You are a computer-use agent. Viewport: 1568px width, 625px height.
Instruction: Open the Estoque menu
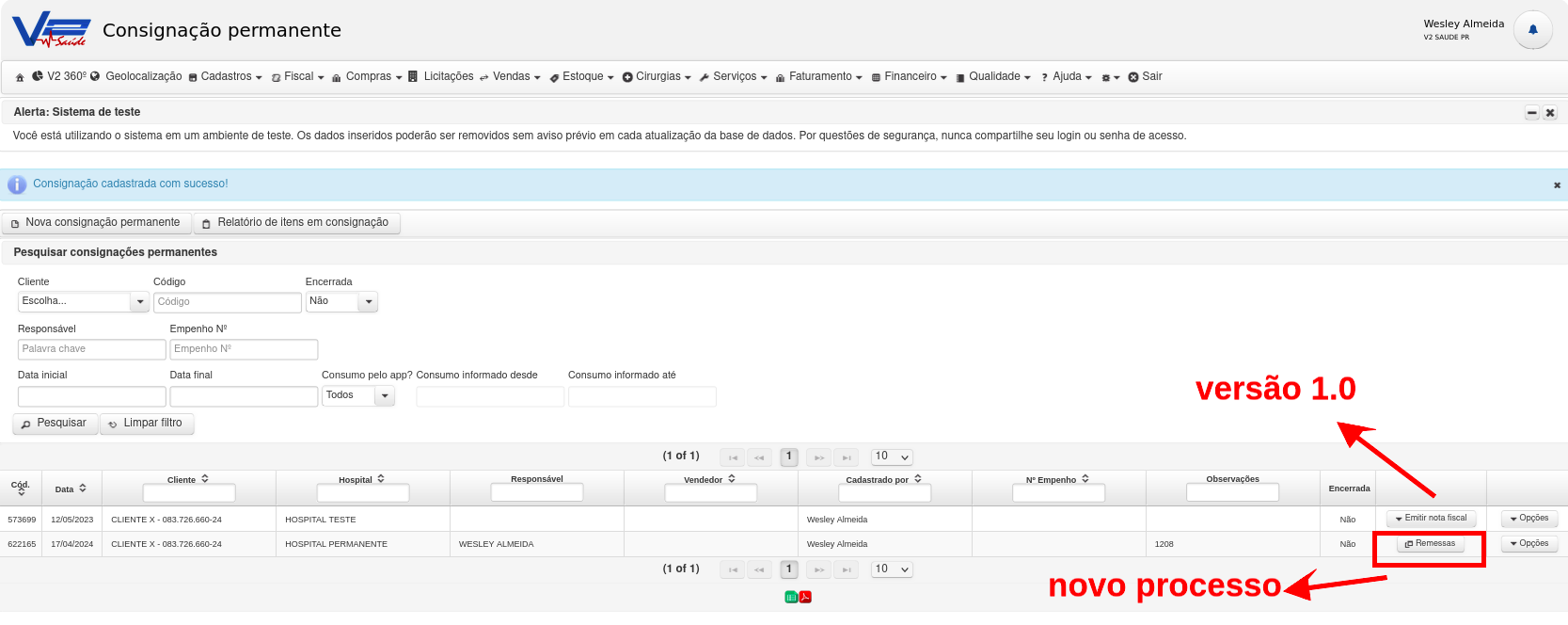582,77
